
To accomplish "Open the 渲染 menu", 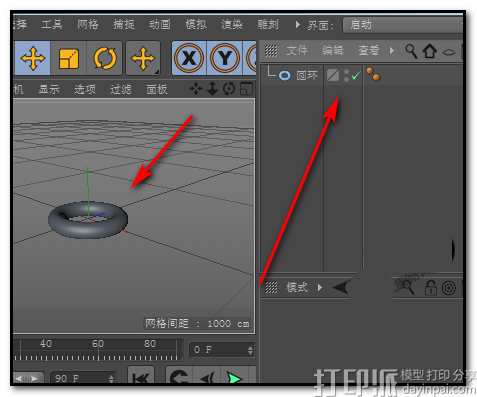I will (x=232, y=24).
